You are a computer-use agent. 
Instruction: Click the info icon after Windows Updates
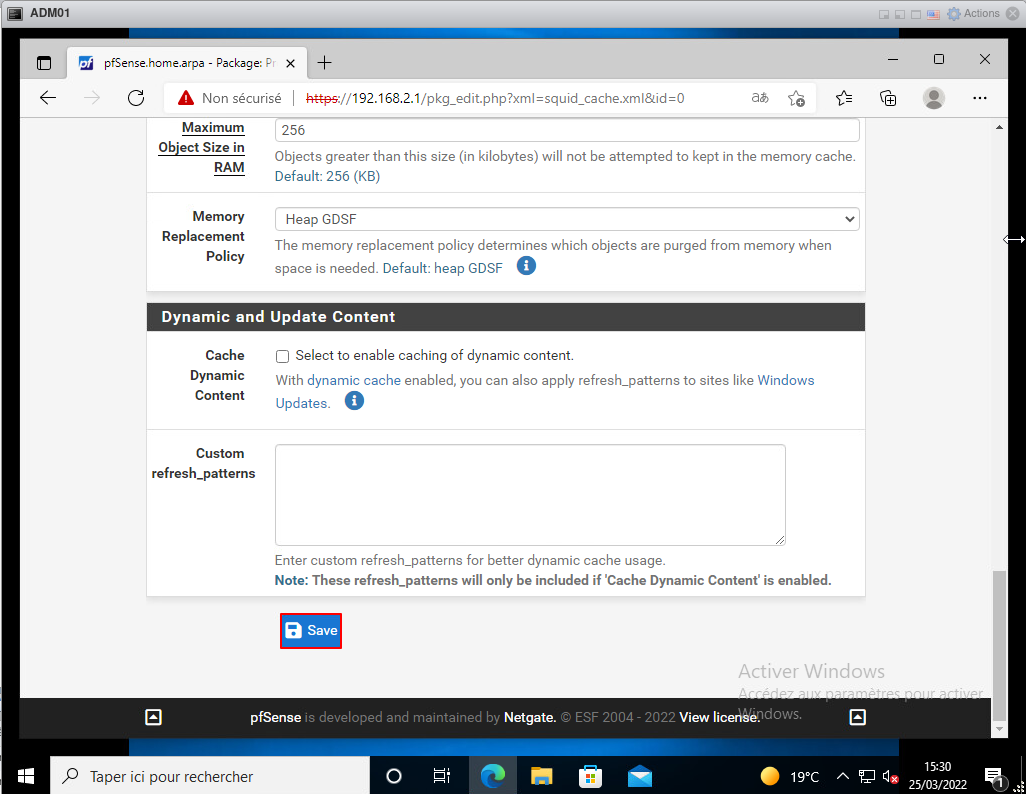(354, 401)
